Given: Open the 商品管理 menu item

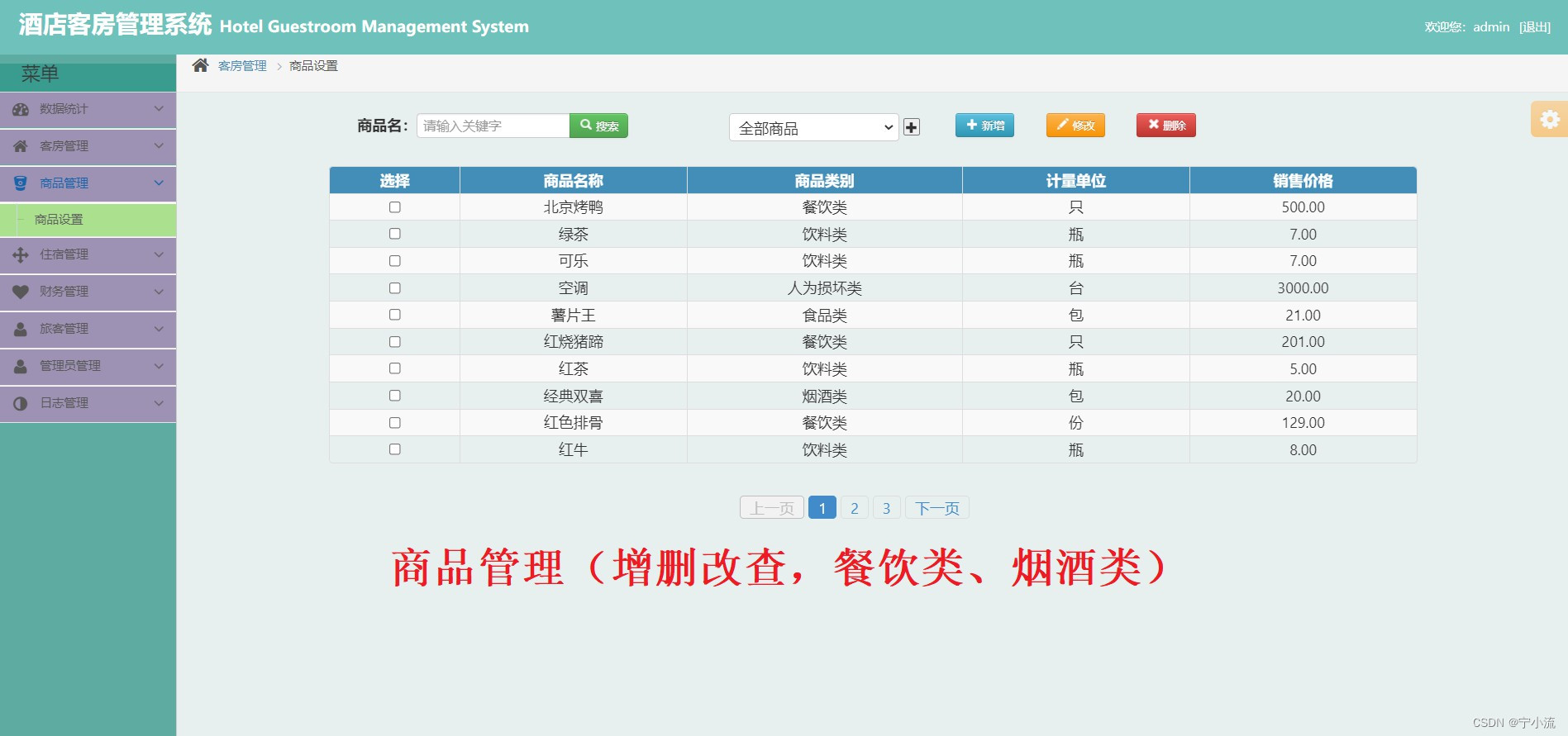Looking at the screenshot, I should (x=88, y=184).
